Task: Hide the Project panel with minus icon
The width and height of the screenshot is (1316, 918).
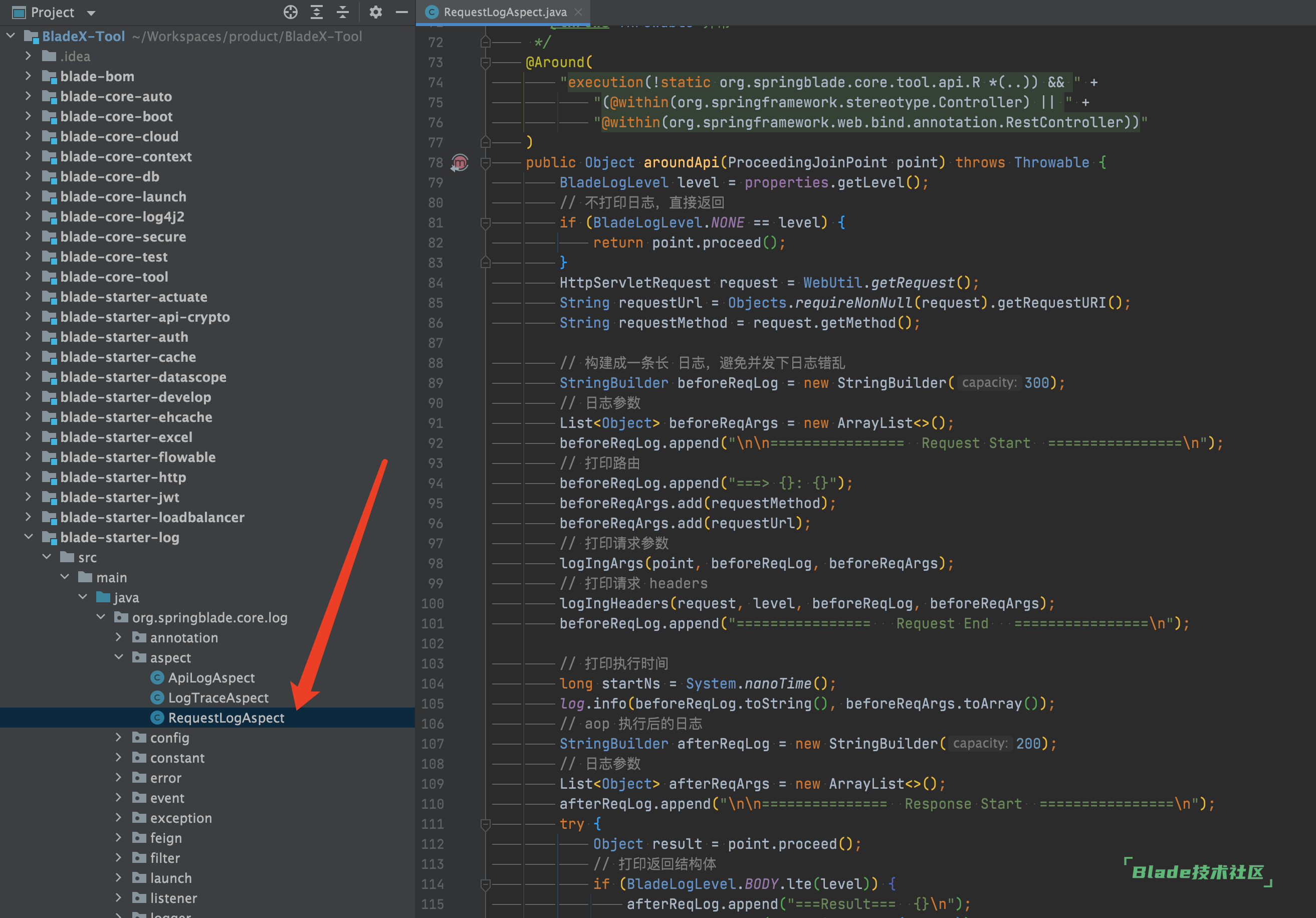Action: click(x=402, y=12)
